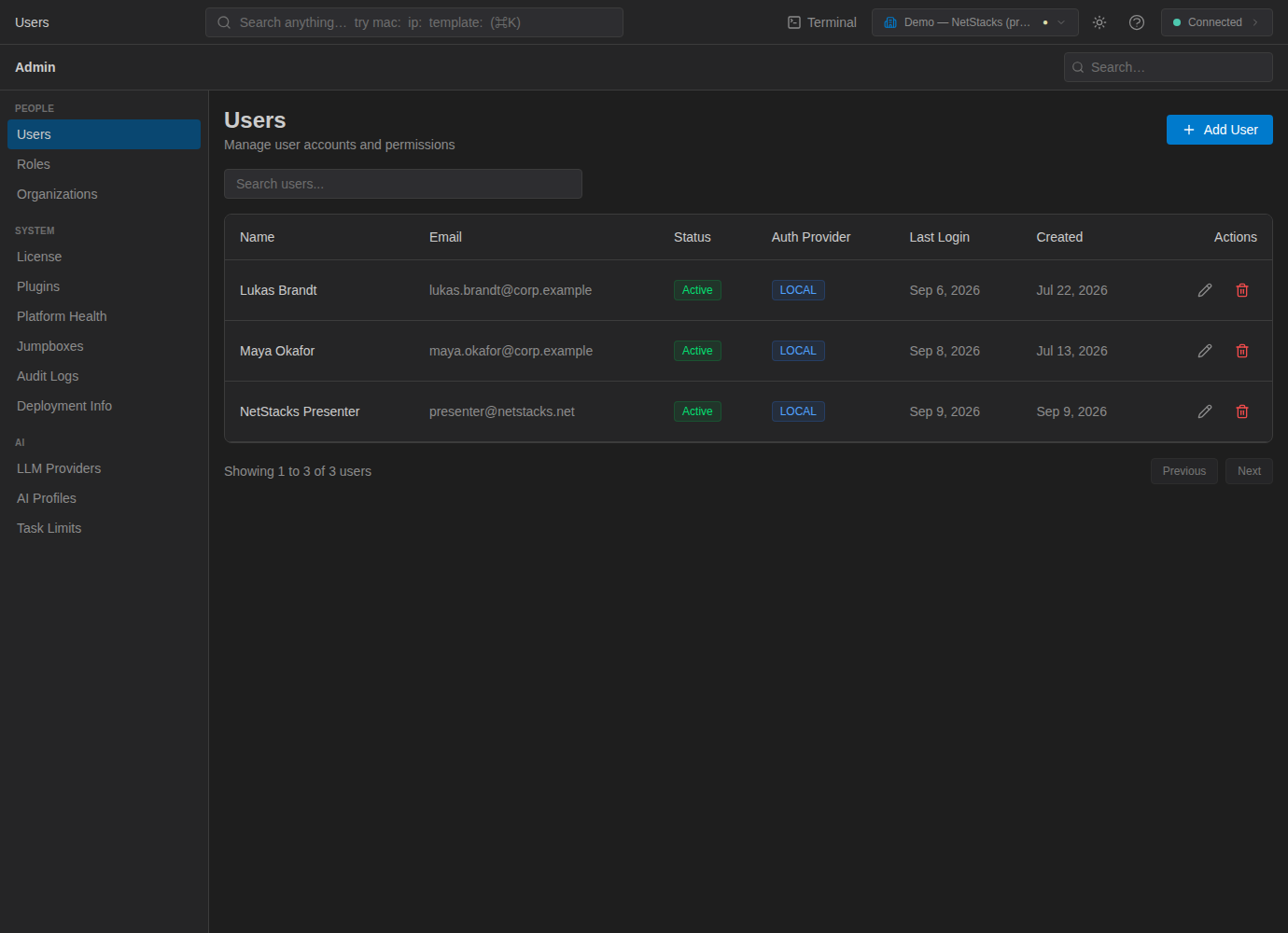
Task: Edit NetStacks Presenter with the pencil icon
Action: pos(1205,411)
